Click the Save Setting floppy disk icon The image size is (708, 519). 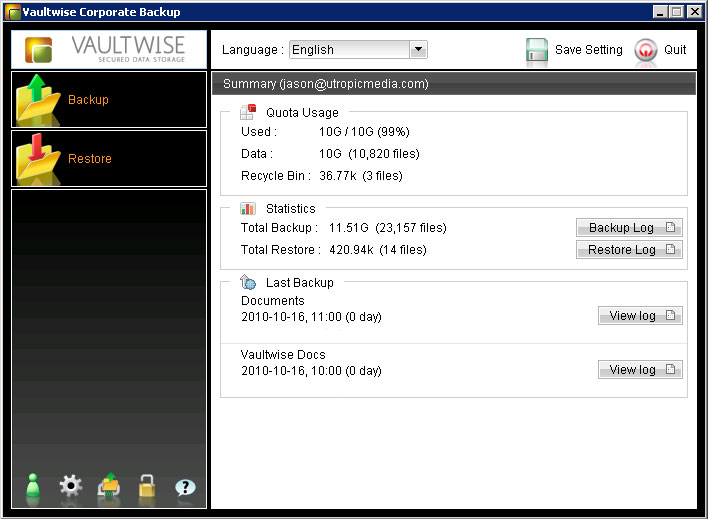pyautogui.click(x=537, y=50)
